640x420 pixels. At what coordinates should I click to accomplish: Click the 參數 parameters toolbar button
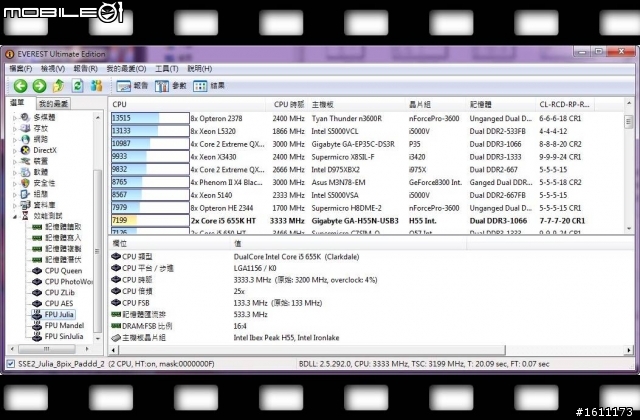[x=170, y=86]
